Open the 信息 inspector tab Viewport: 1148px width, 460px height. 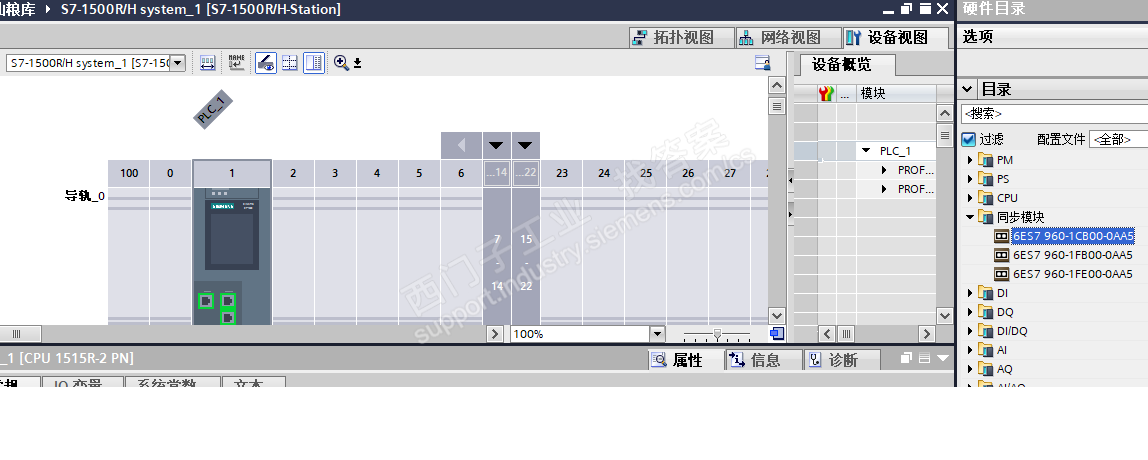coord(764,360)
